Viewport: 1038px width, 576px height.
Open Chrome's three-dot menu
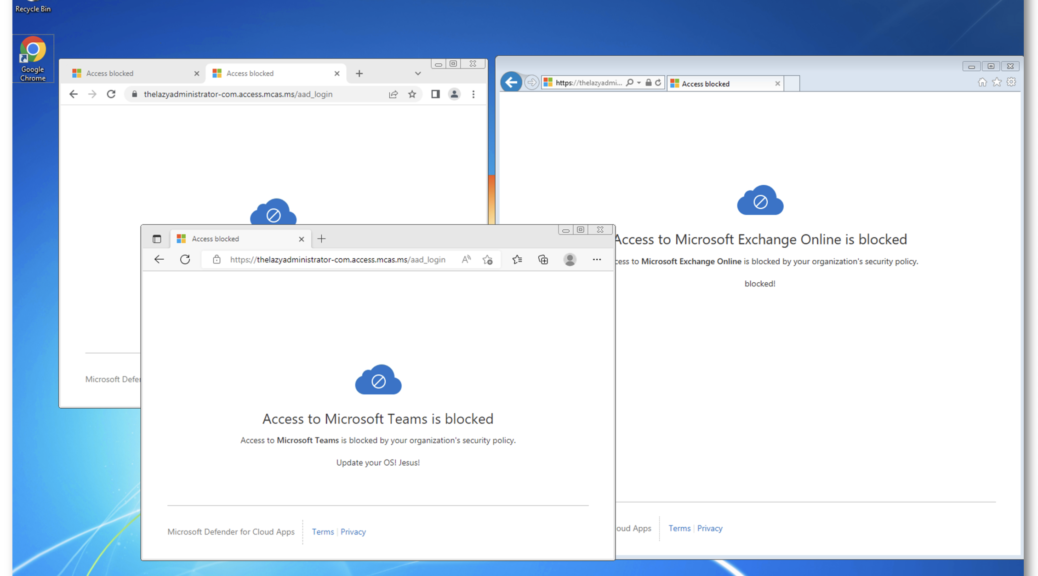point(473,94)
